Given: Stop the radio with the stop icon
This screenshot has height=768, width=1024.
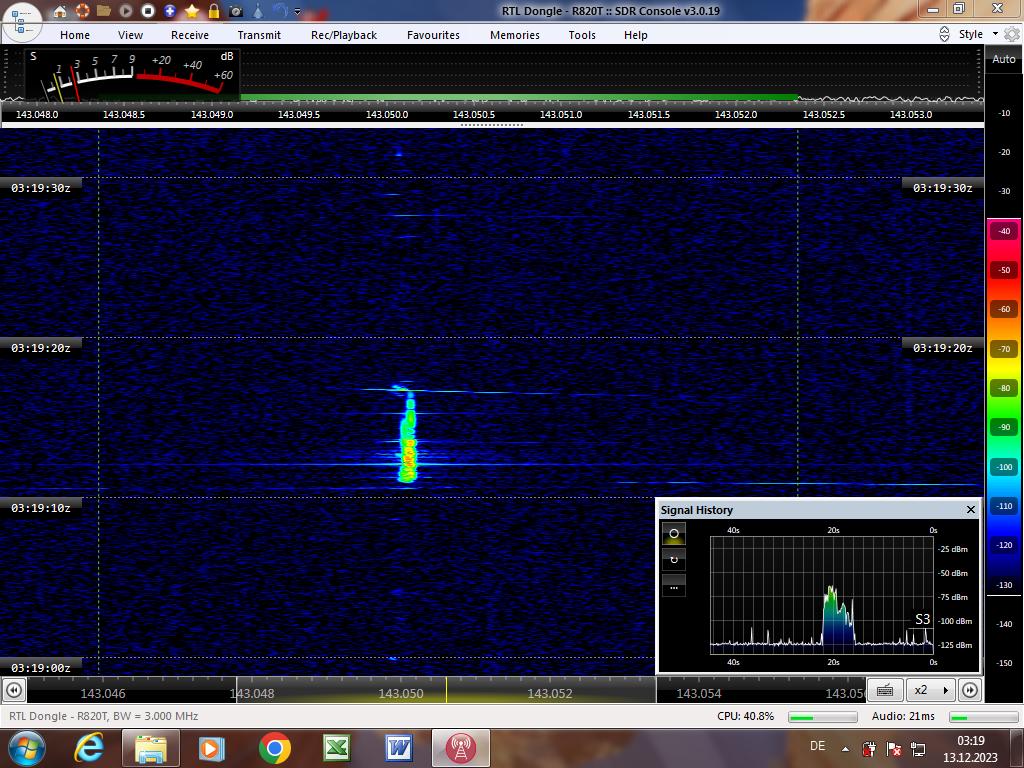Looking at the screenshot, I should 148,11.
